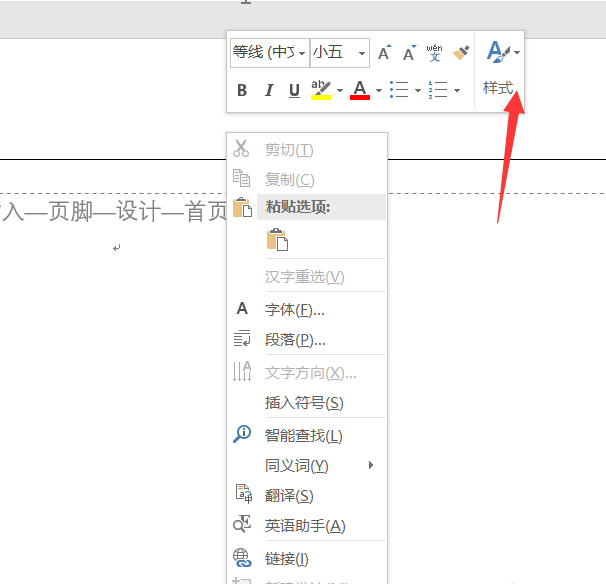The width and height of the screenshot is (606, 584).
Task: Open the 段落(P)... paragraph dialog
Action: 307,340
